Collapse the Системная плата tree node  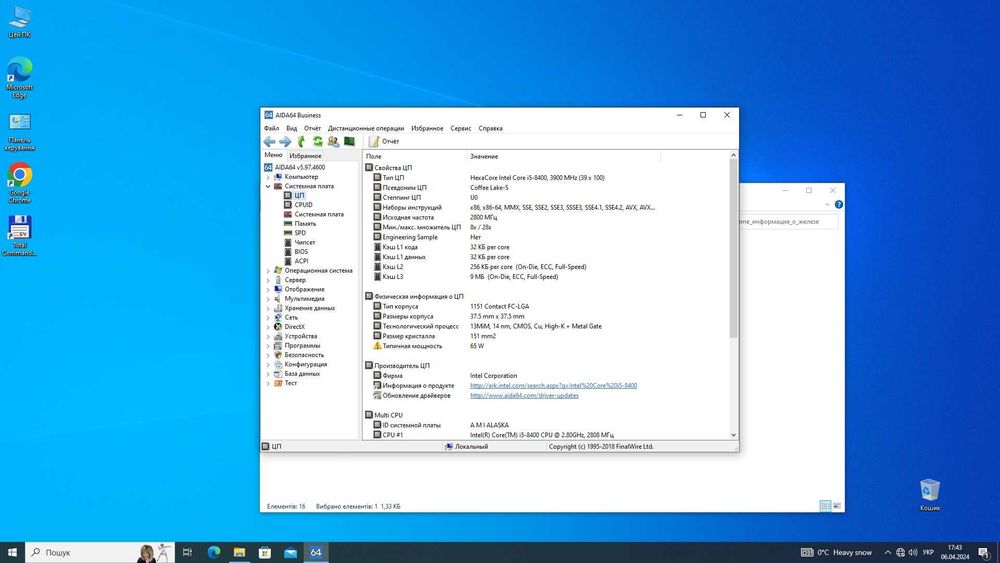point(268,186)
